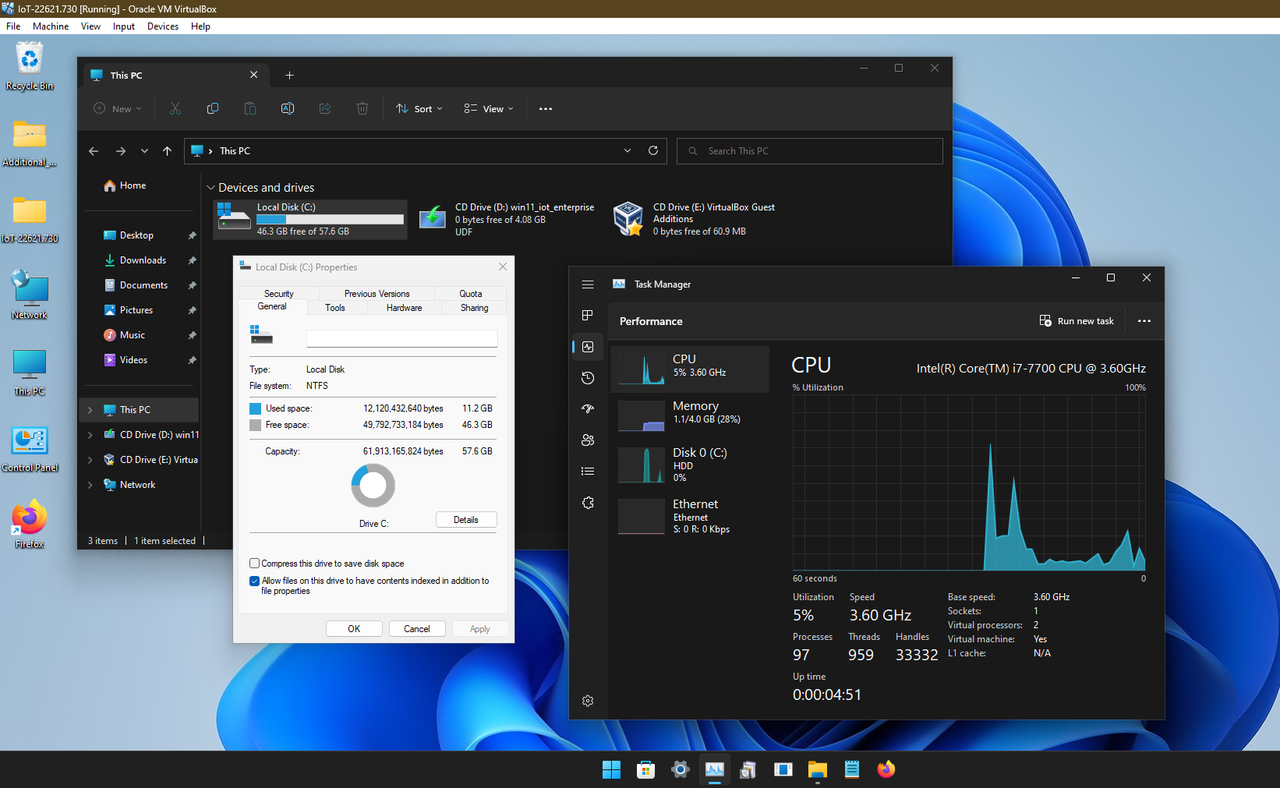This screenshot has height=788, width=1280.
Task: Select CD Drive (E:) VirtualBox Guest Additions
Action: (x=706, y=219)
